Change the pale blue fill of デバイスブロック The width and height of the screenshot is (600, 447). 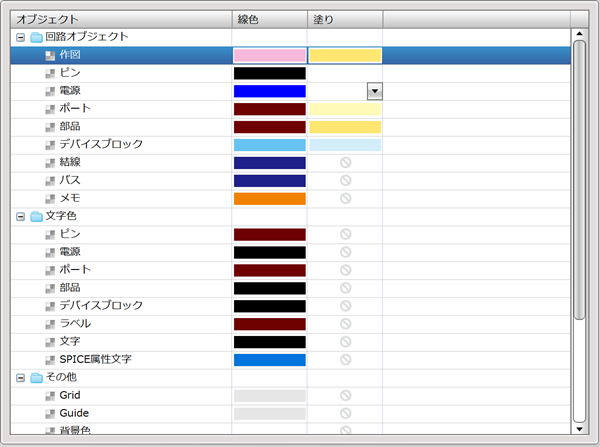(x=345, y=145)
